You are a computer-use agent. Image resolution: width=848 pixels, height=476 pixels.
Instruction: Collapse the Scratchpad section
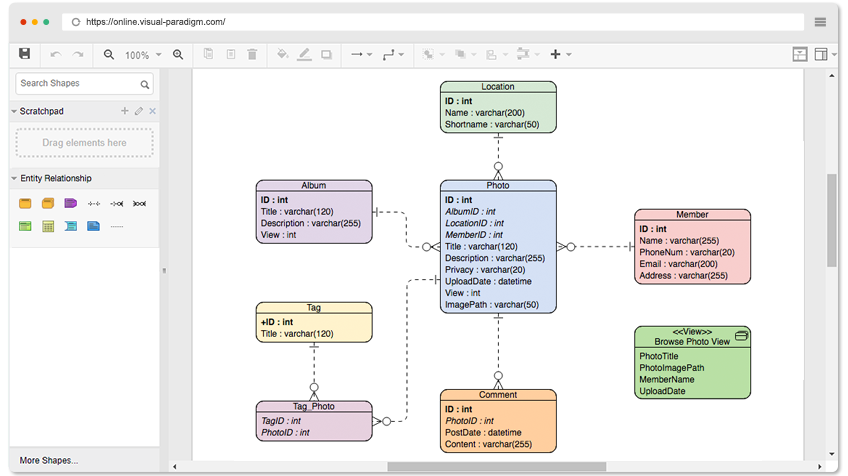tap(14, 111)
